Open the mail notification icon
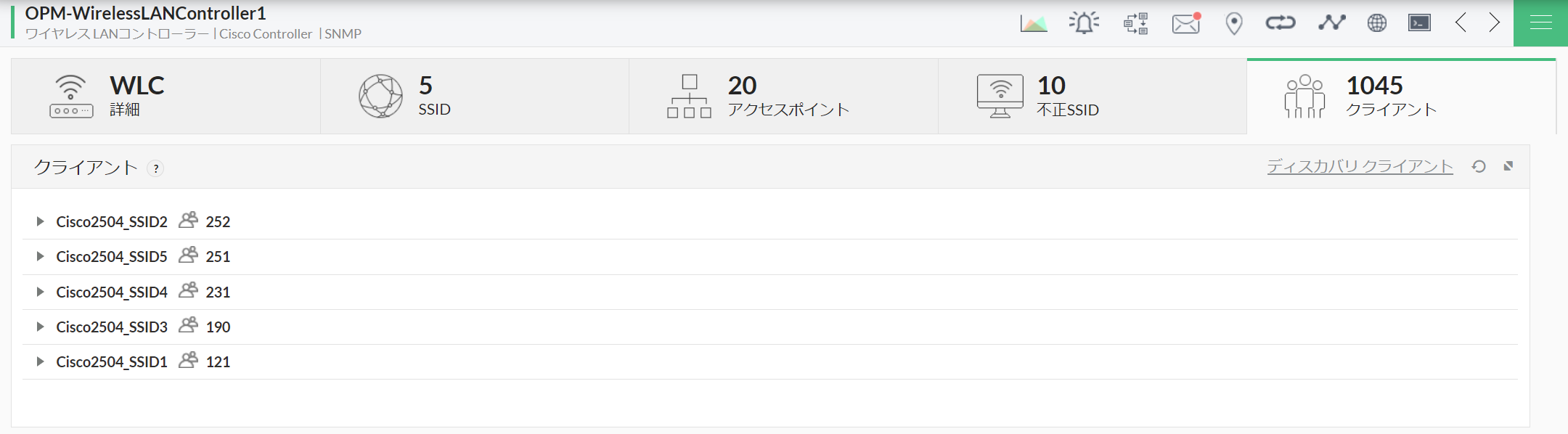 1185,24
